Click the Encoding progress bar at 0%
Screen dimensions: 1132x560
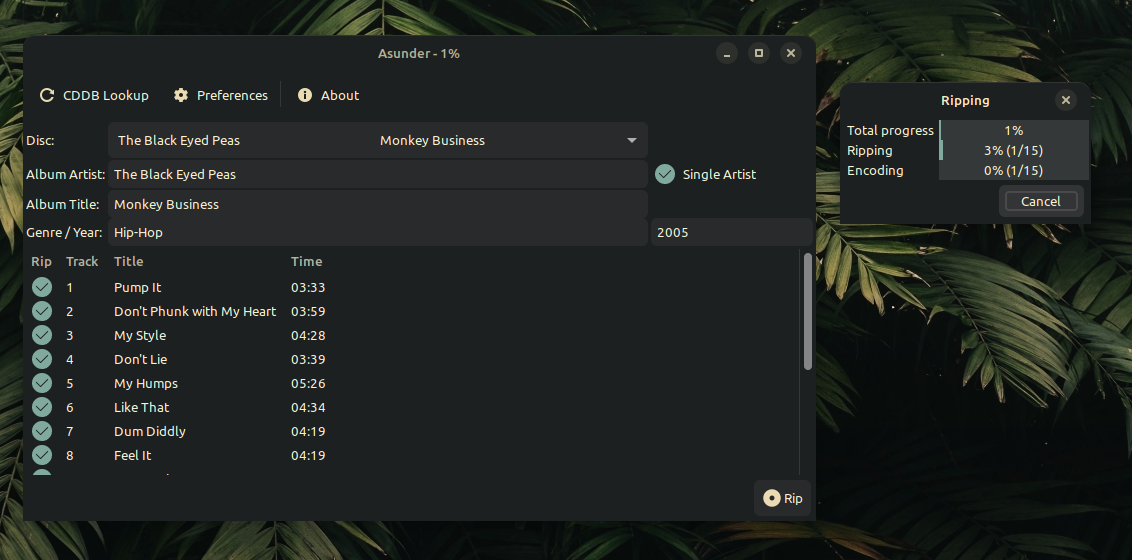point(1014,170)
